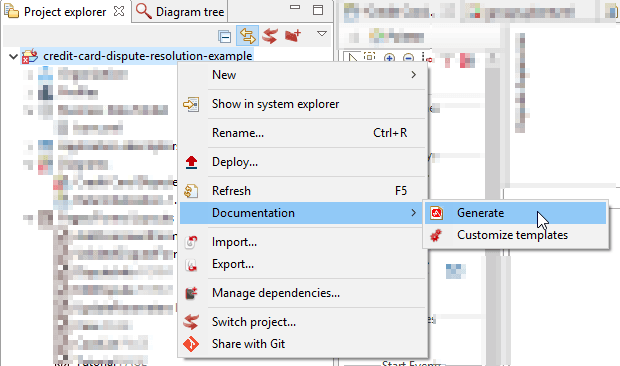Click the Switch project red arrows icon

(x=191, y=322)
